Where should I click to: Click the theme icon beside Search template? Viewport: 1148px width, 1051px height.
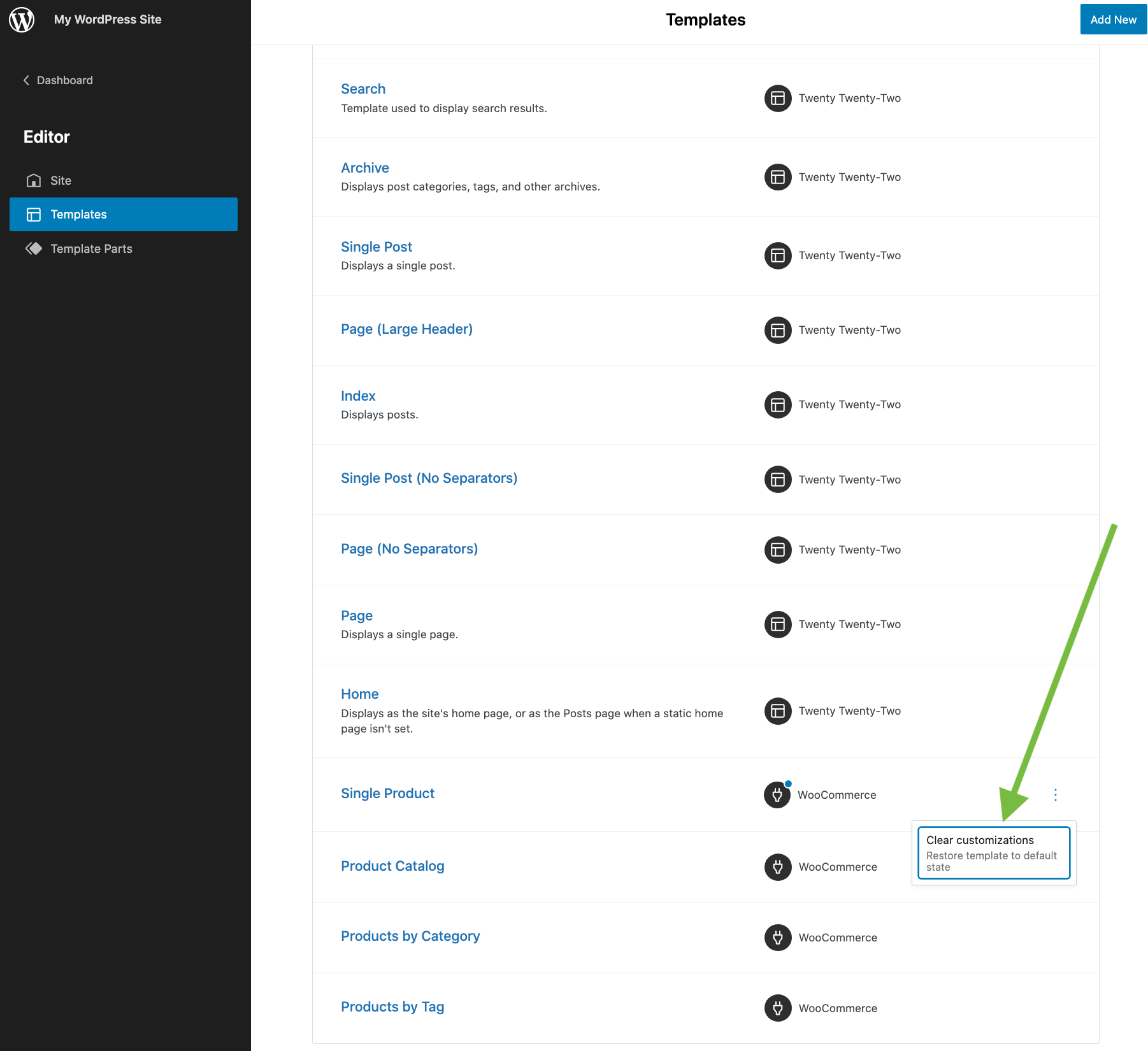(x=777, y=98)
